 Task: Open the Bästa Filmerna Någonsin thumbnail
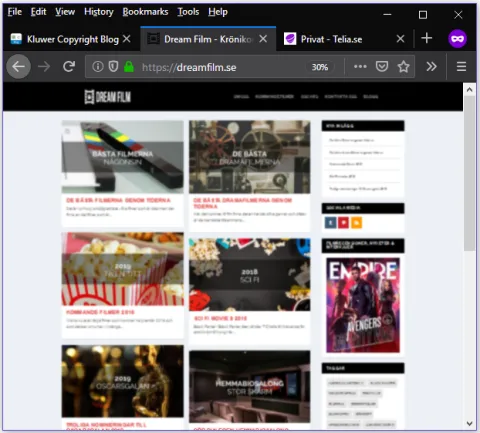point(122,157)
